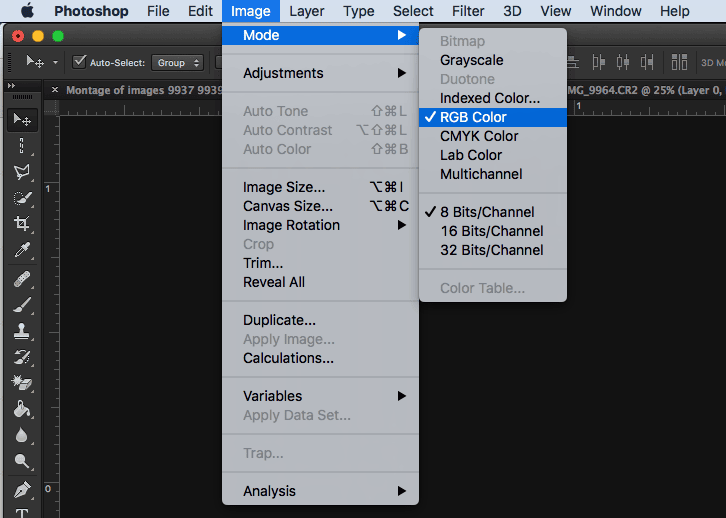Screen dimensions: 726x518
Task: Select the Dodge tool
Action: click(22, 461)
